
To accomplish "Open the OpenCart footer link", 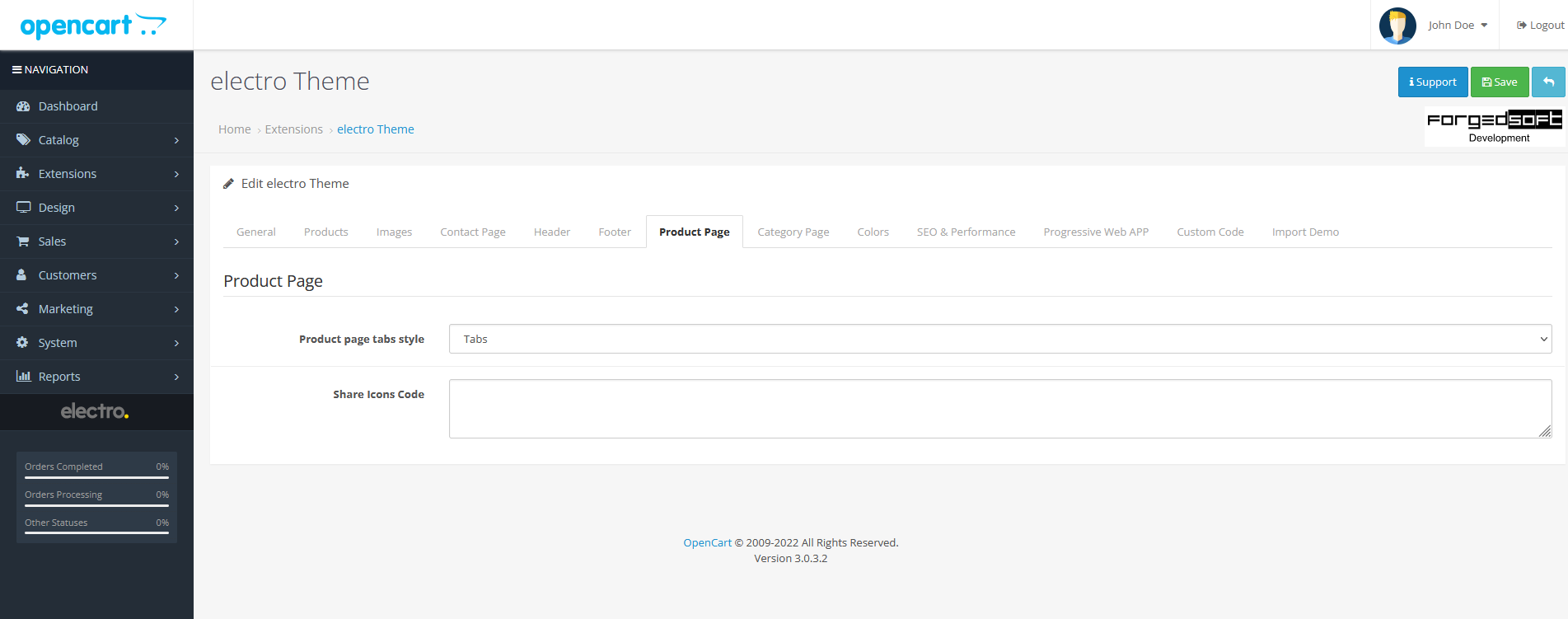I will [x=708, y=542].
